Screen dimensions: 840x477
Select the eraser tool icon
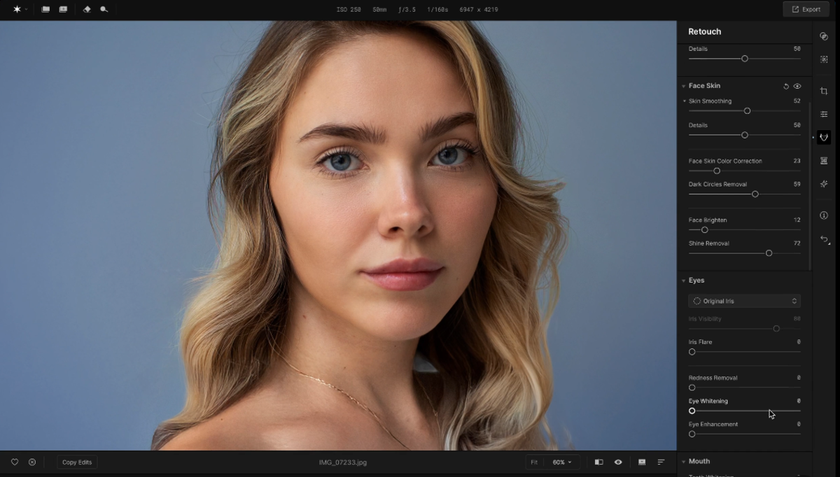87,9
